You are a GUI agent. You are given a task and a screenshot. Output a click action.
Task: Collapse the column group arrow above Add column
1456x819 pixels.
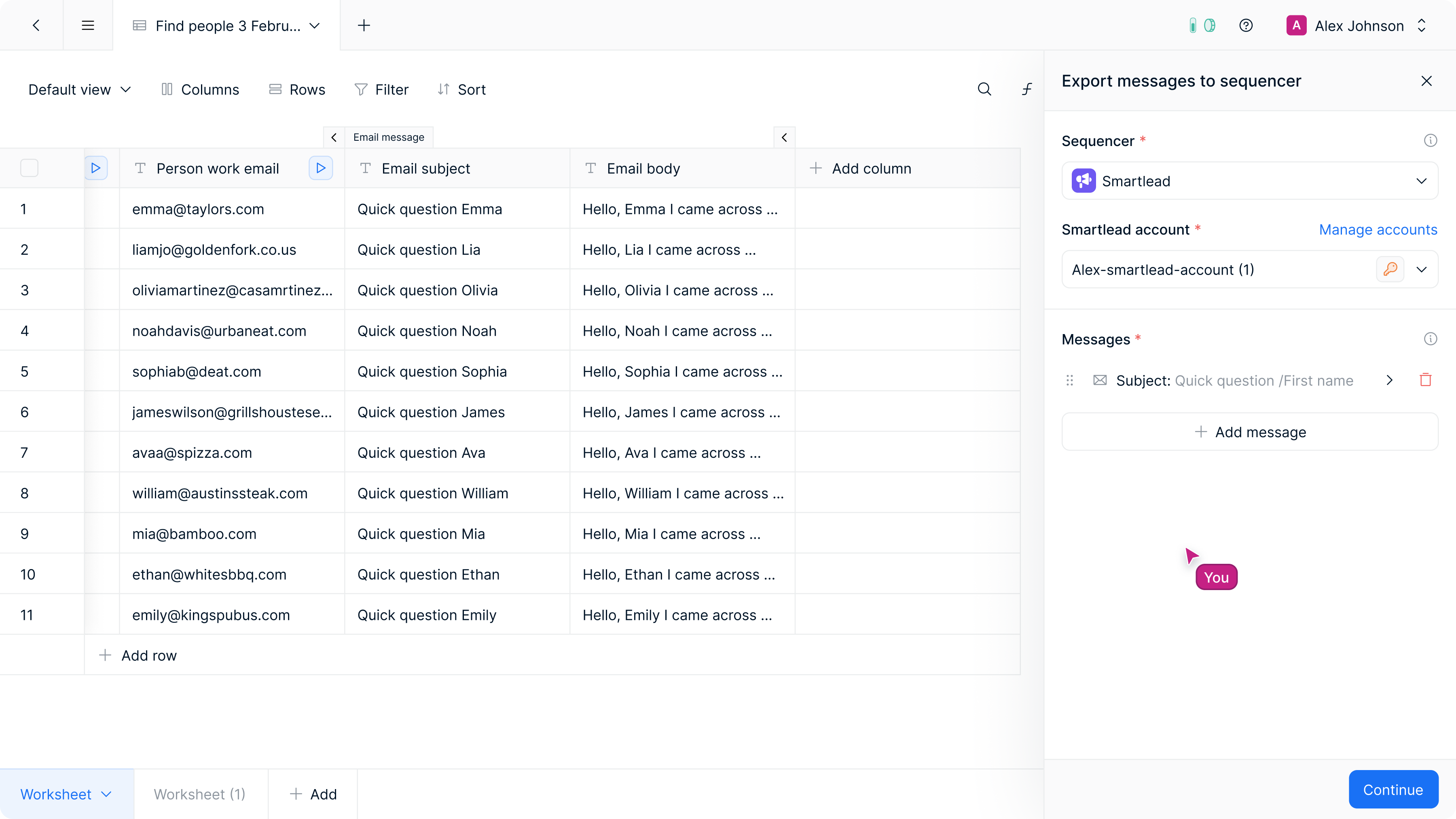click(784, 138)
